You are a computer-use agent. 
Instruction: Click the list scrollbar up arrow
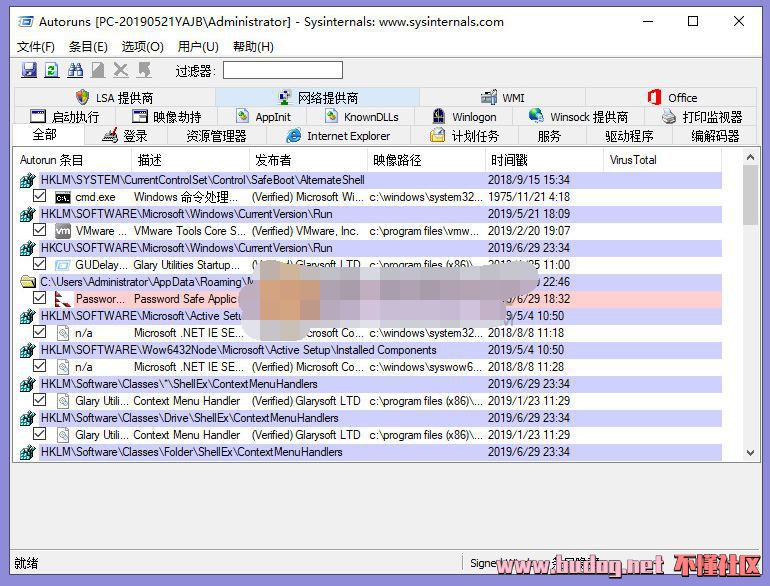click(x=750, y=157)
